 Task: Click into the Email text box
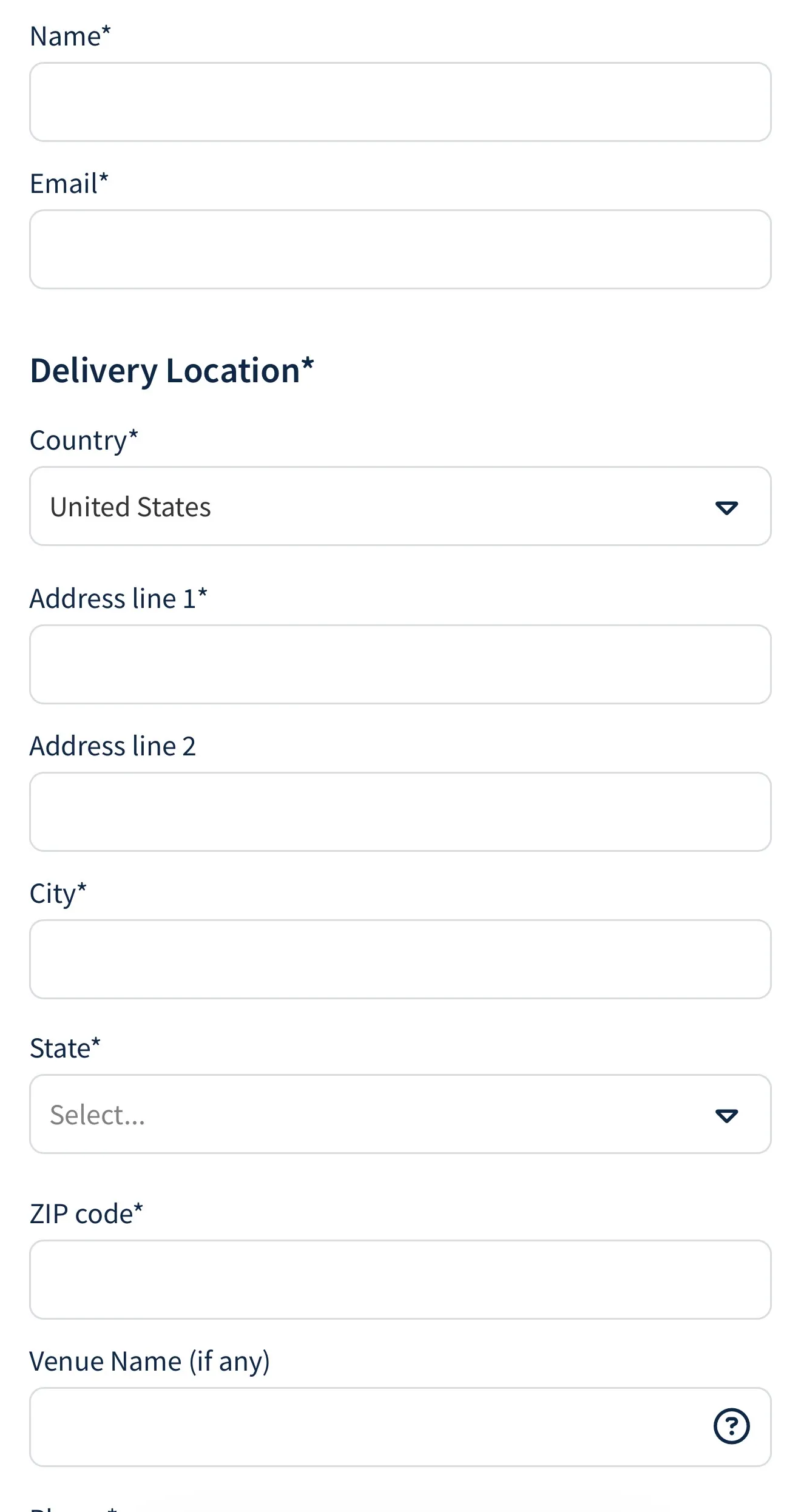point(400,249)
